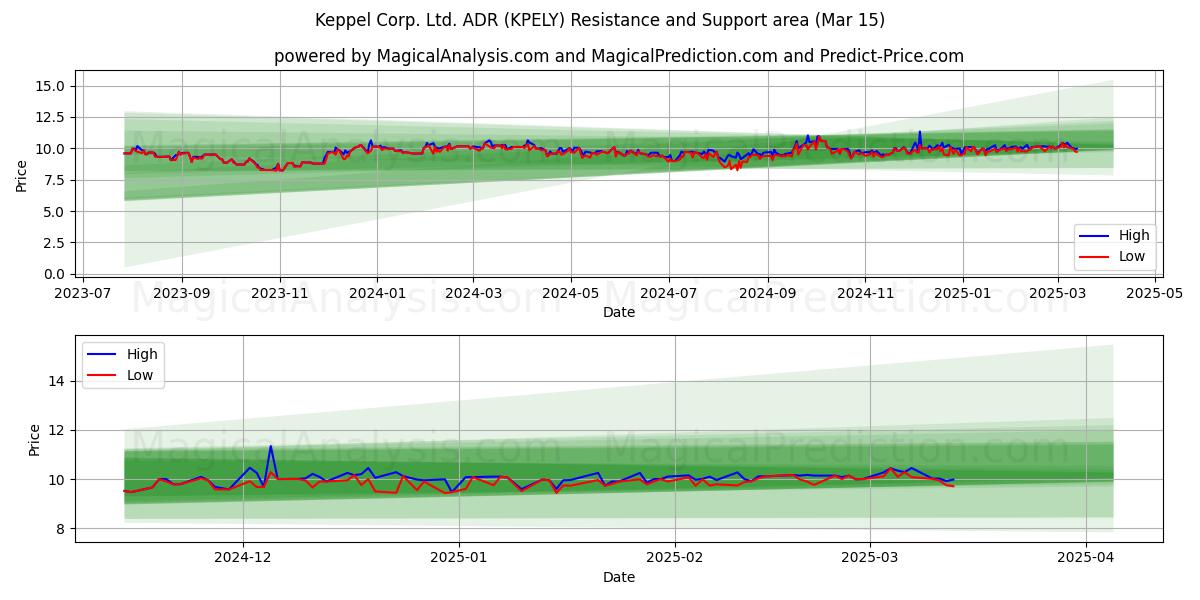Click the '10' y-axis label on bottom chart
This screenshot has width=1200, height=600.
[x=59, y=480]
